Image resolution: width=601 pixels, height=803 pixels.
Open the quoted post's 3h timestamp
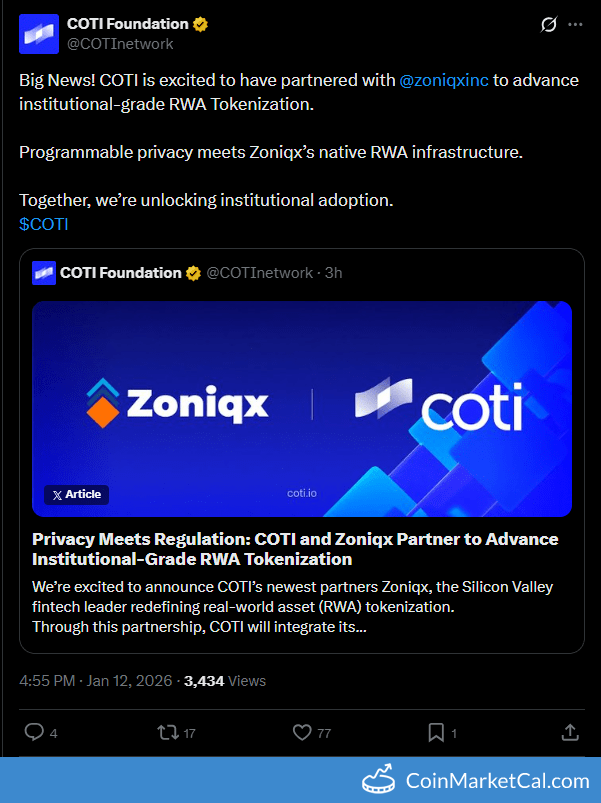point(334,273)
